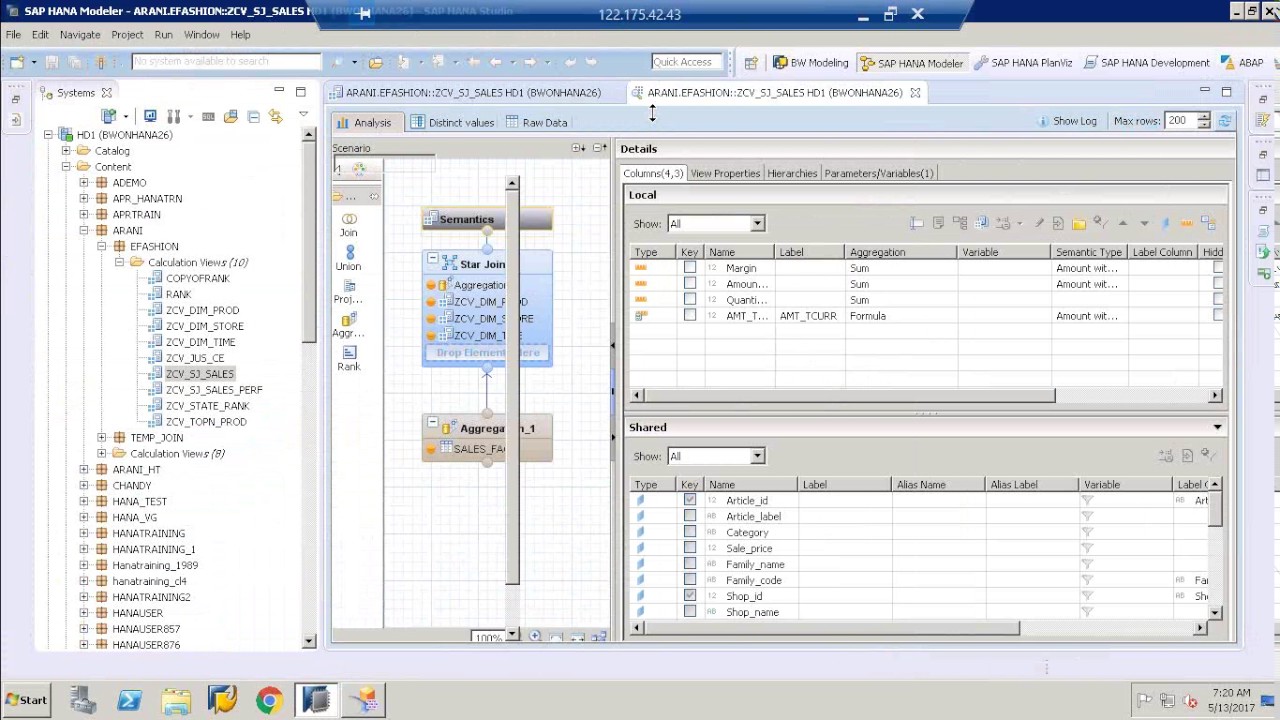The width and height of the screenshot is (1280, 720).
Task: Click the folder icon in Local columns toolbar
Action: [1079, 223]
